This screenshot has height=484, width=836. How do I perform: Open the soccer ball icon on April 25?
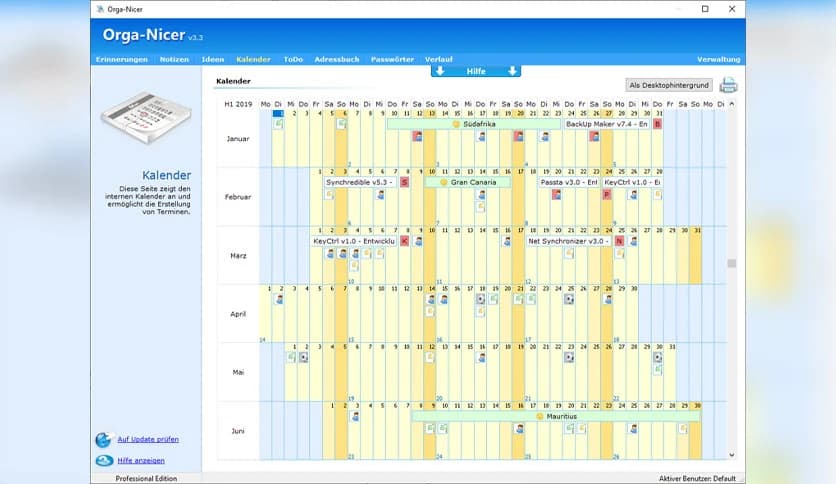[569, 300]
